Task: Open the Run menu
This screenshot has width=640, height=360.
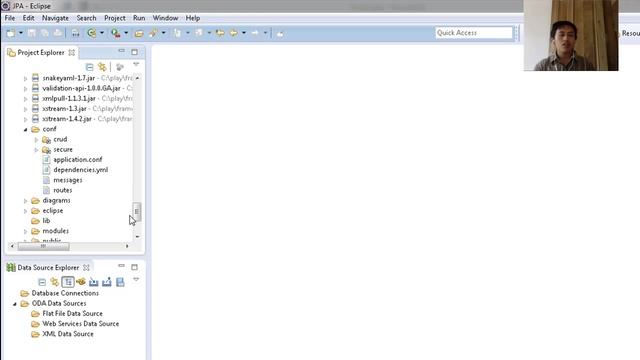Action: click(x=139, y=18)
